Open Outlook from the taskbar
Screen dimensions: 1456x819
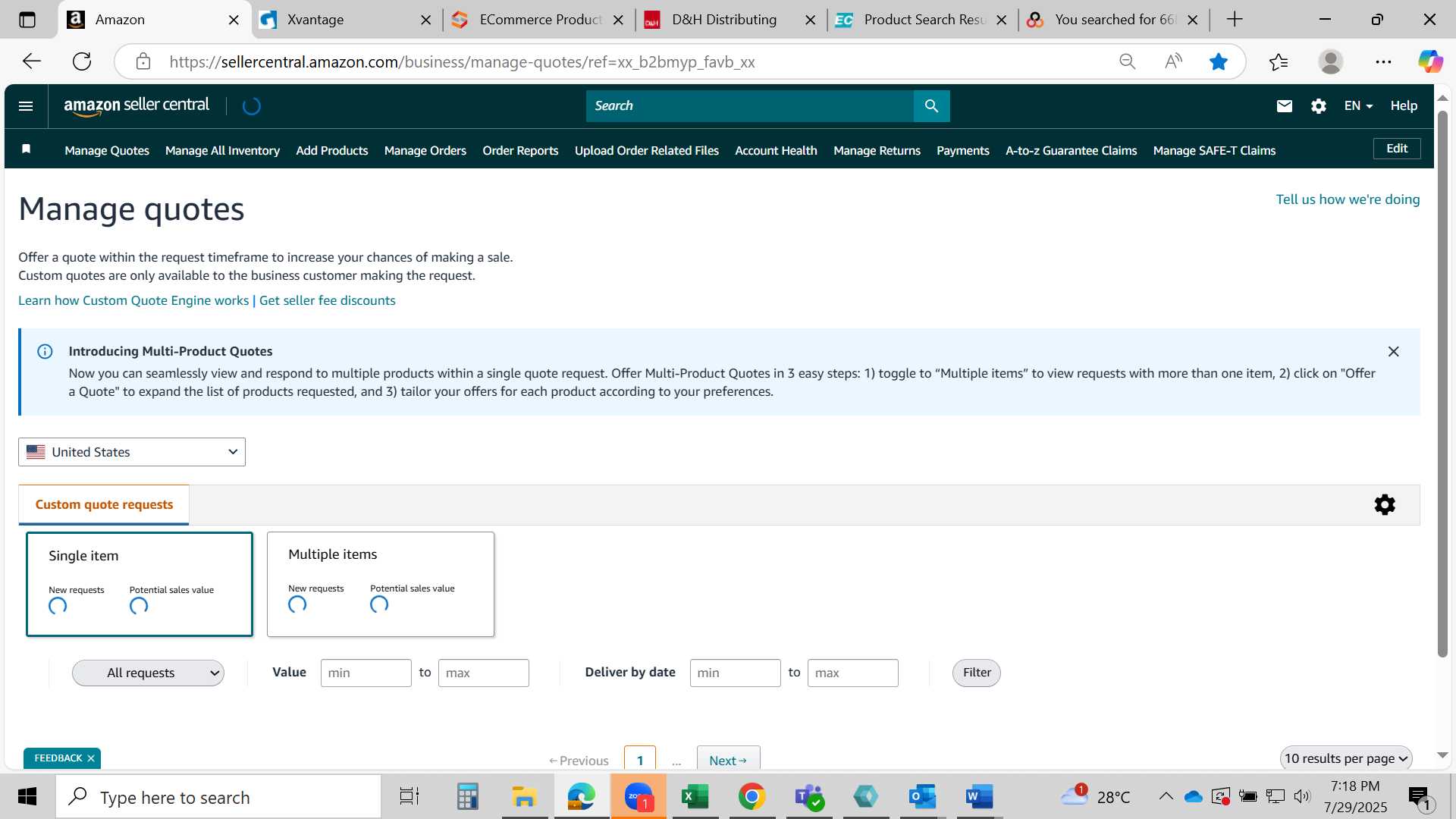(x=922, y=797)
